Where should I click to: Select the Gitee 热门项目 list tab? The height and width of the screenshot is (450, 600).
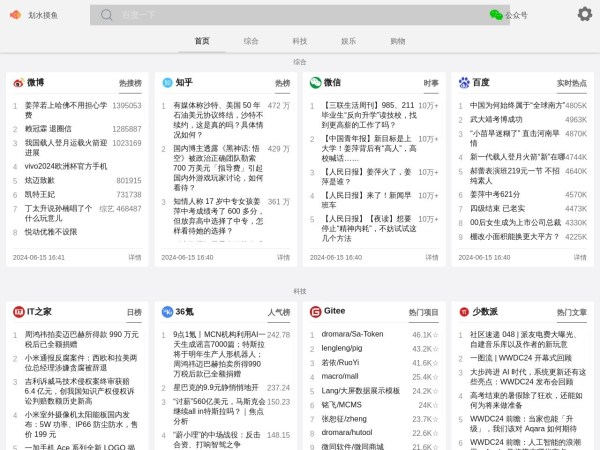point(424,313)
